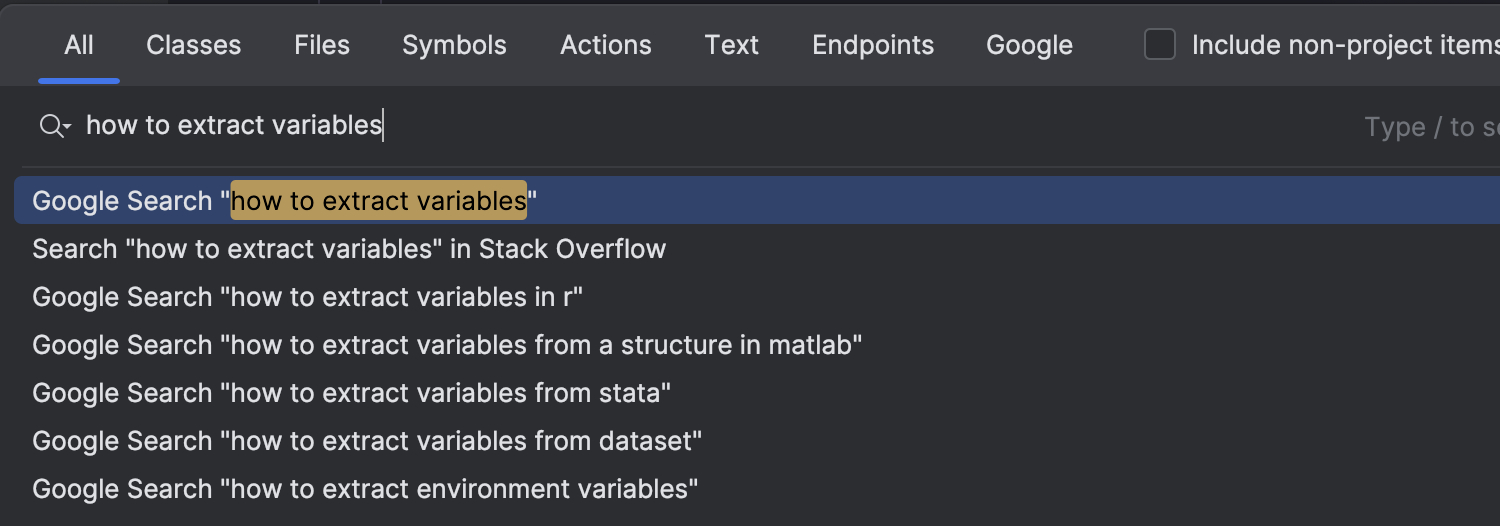The width and height of the screenshot is (1500, 526).
Task: Select Google Search "how to extract variables" result
Action: 757,201
